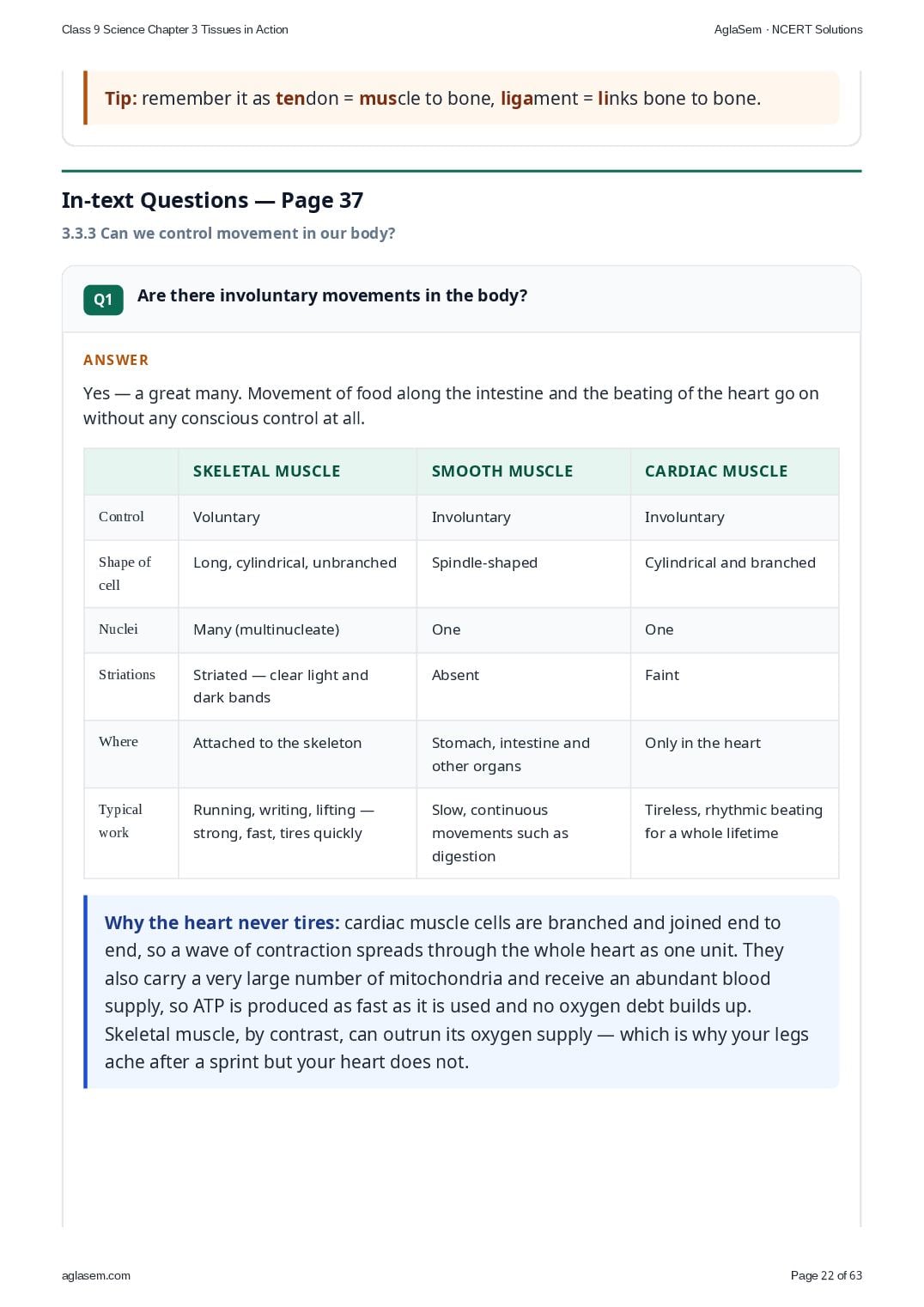Image resolution: width=924 pixels, height=1307 pixels.
Task: Click the 'Nuclei' row label in table
Action: [119, 629]
